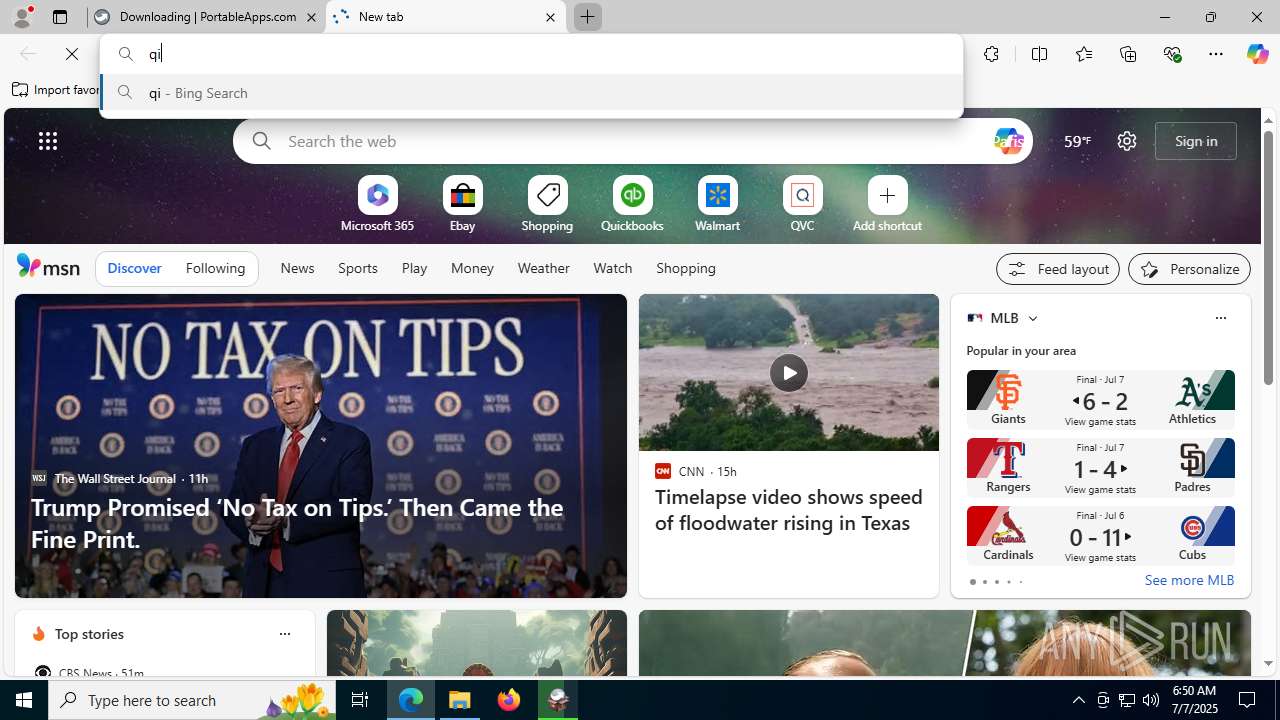
Task: Open MLB card more options menu
Action: pyautogui.click(x=1220, y=318)
